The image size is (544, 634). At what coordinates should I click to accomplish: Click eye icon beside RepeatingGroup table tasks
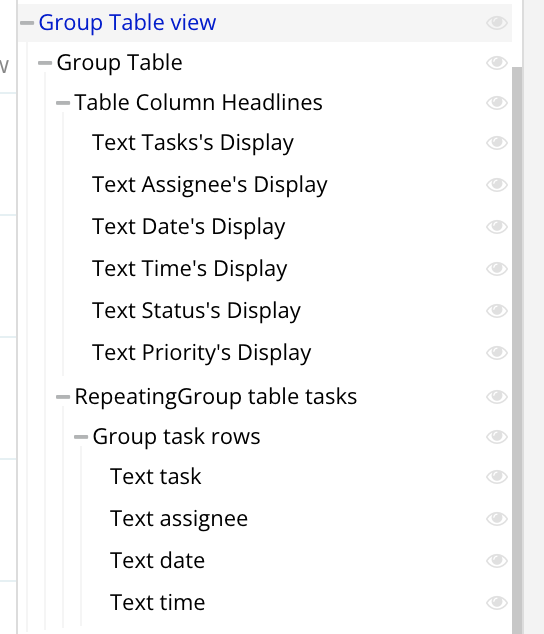(x=497, y=397)
